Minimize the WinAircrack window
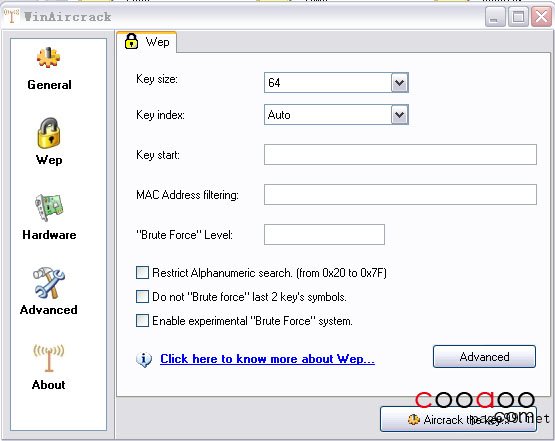Image resolution: width=555 pixels, height=441 pixels. pyautogui.click(x=495, y=17)
